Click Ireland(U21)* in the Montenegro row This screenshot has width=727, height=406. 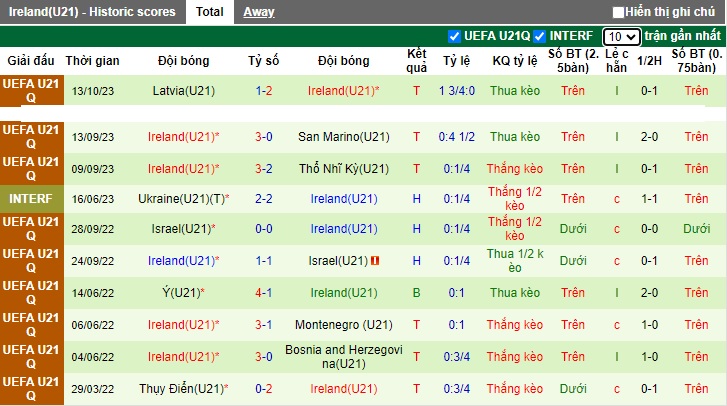(x=184, y=325)
